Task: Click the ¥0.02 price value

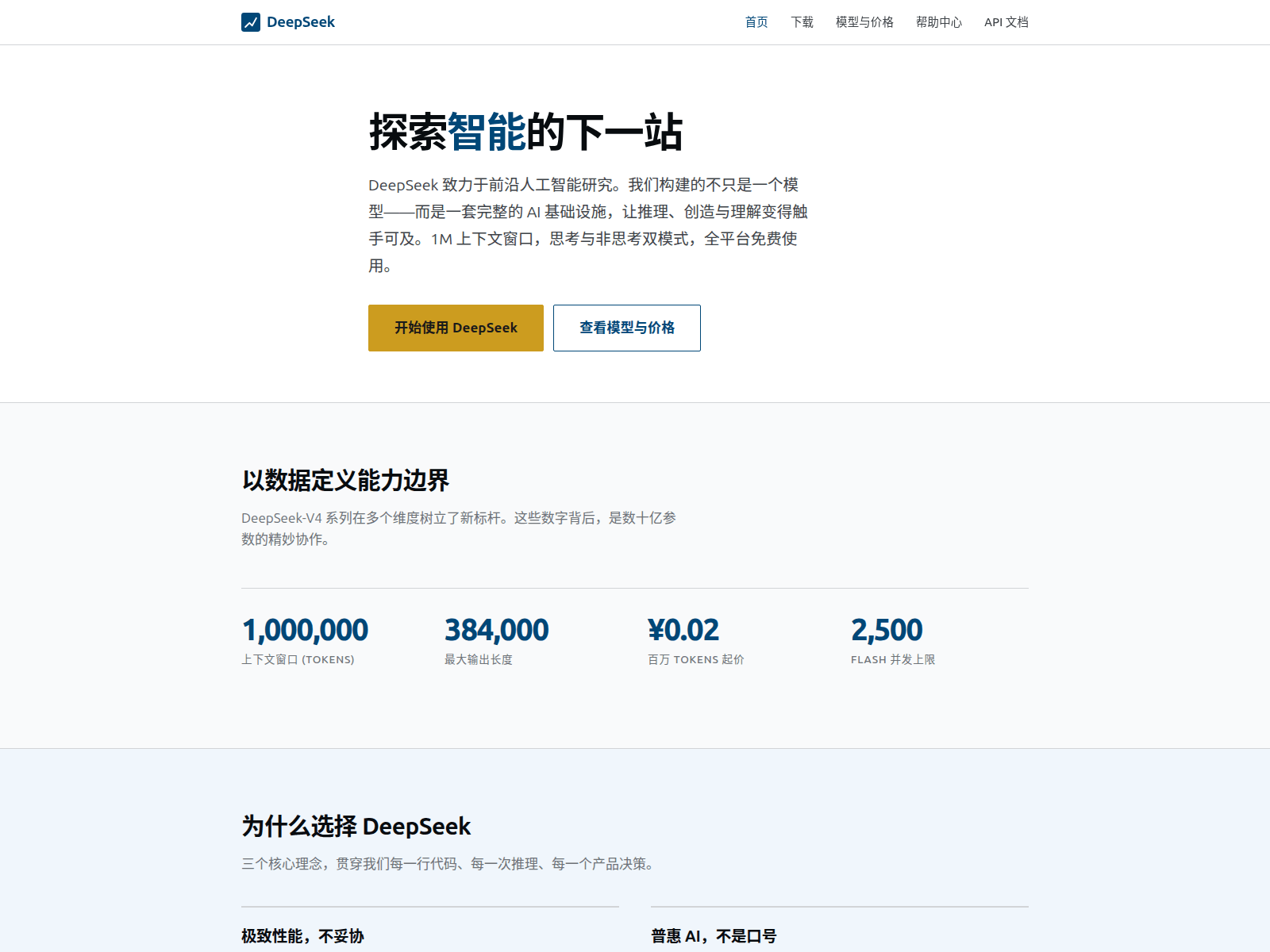Action: click(x=683, y=630)
